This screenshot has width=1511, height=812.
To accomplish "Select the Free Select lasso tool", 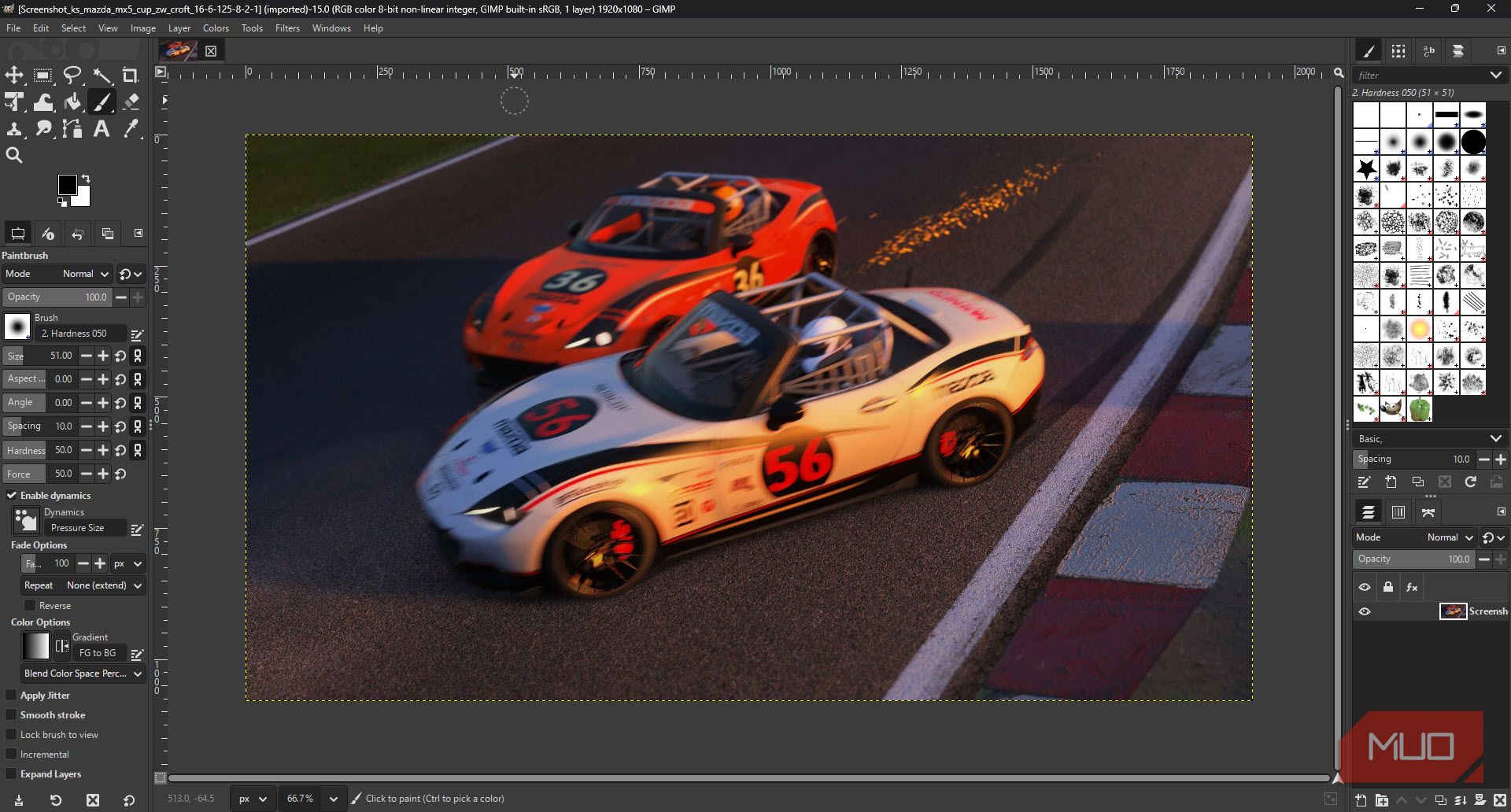I will 72,76.
